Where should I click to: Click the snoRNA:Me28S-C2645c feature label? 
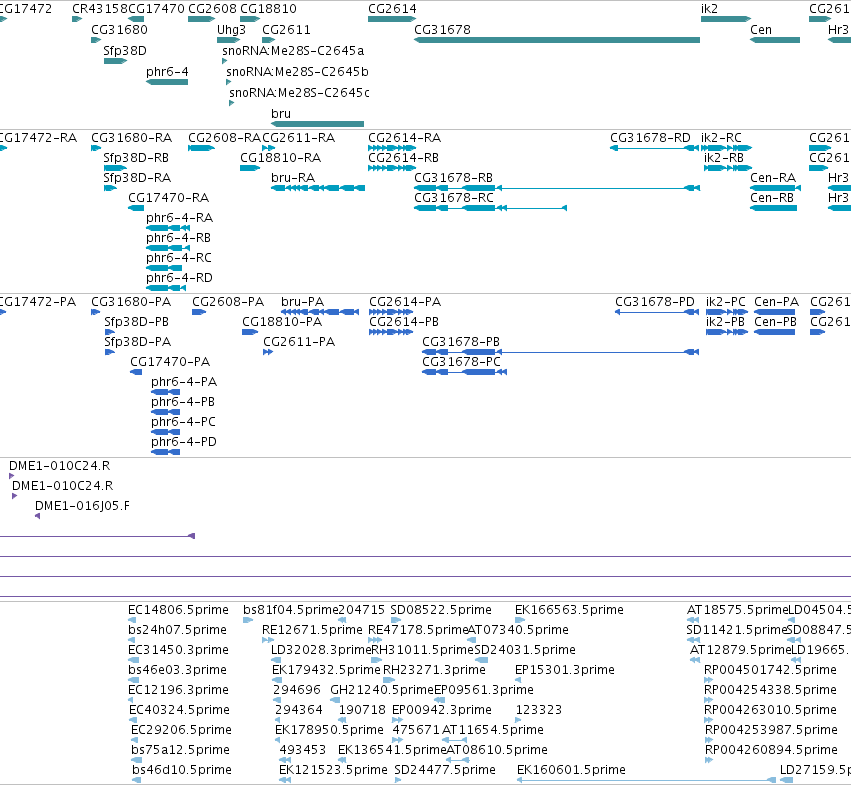(x=299, y=93)
